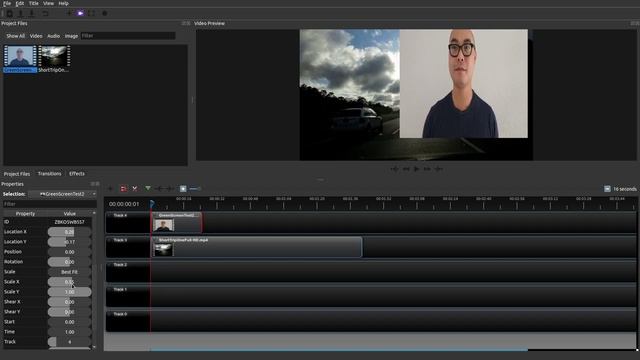Image resolution: width=640 pixels, height=360 pixels.
Task: Open the View menu
Action: coord(48,3)
